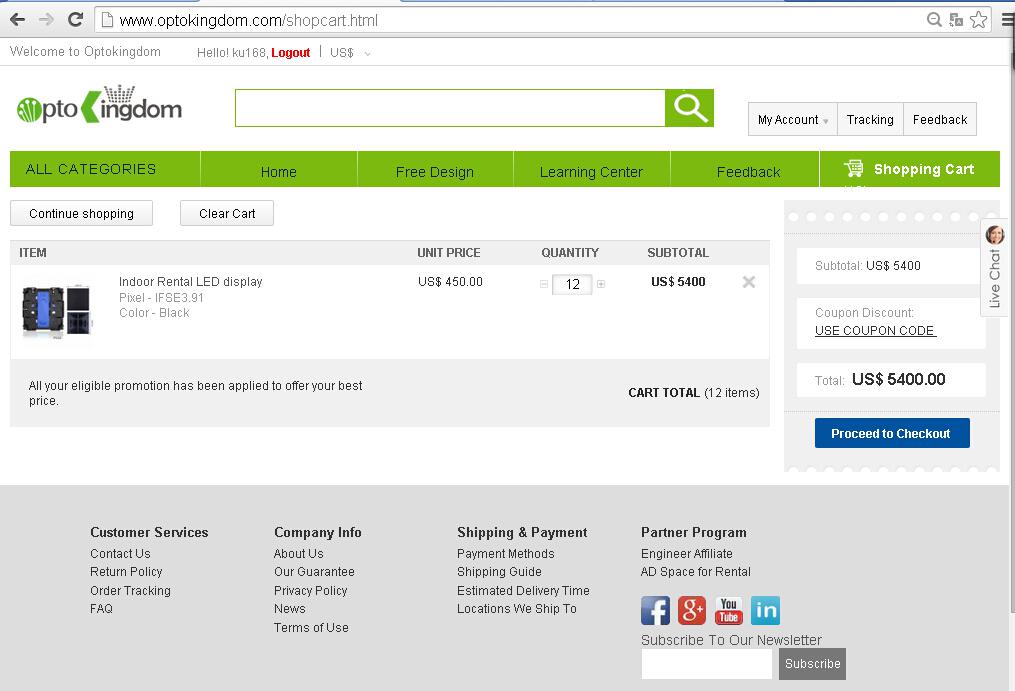Click the newsletter email input field
The width and height of the screenshot is (1015, 691).
coord(706,663)
